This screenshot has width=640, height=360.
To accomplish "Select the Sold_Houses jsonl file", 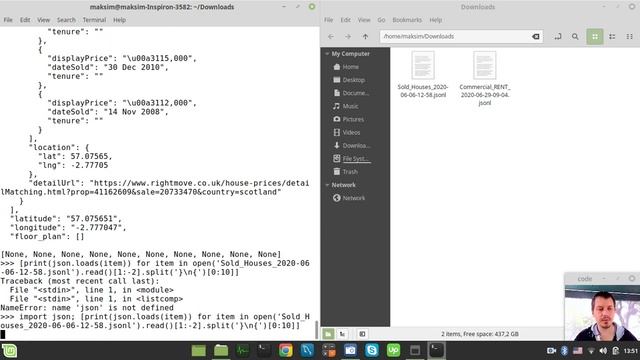I will pos(423,75).
